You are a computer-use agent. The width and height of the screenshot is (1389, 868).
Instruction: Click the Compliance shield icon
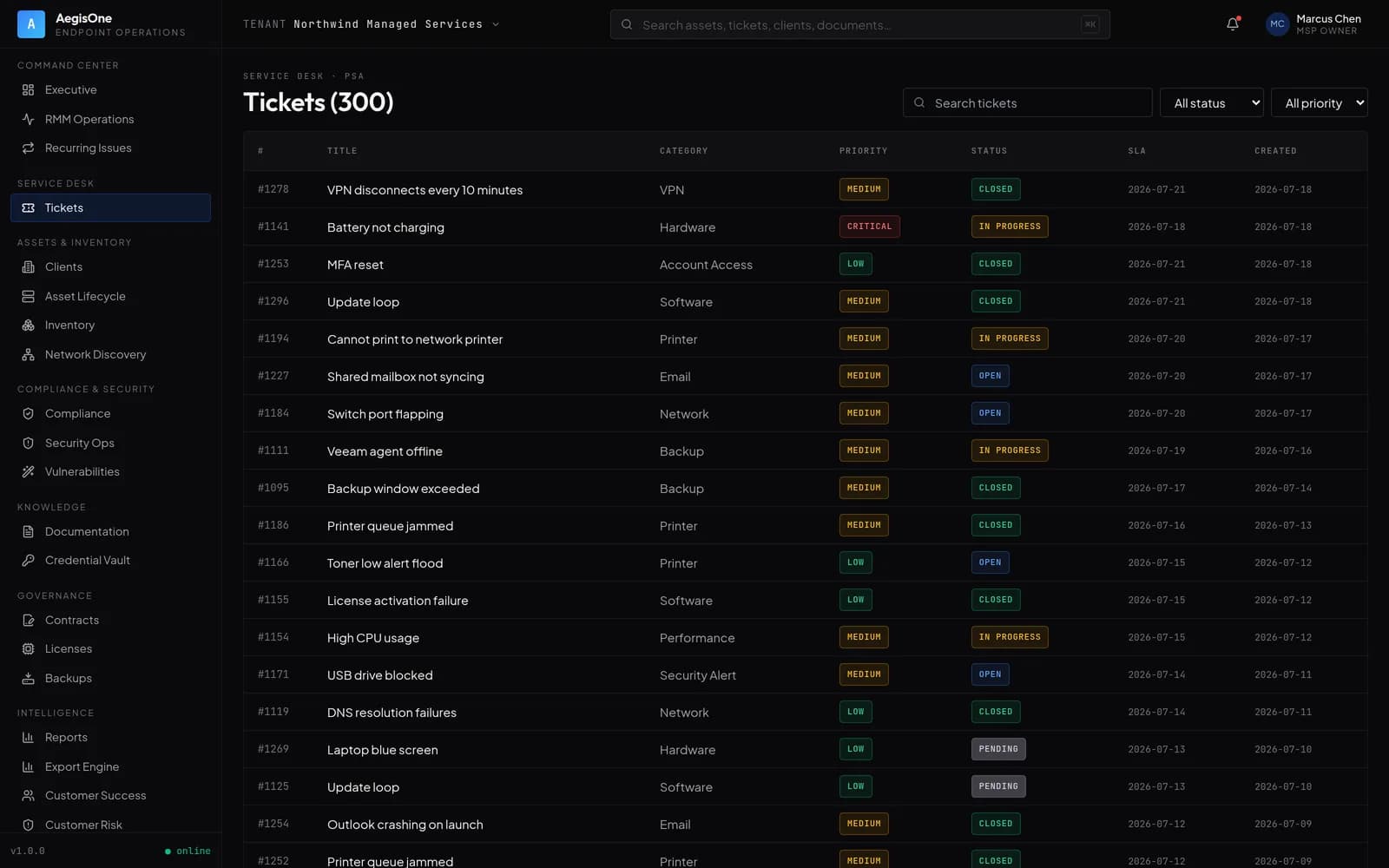[28, 414]
